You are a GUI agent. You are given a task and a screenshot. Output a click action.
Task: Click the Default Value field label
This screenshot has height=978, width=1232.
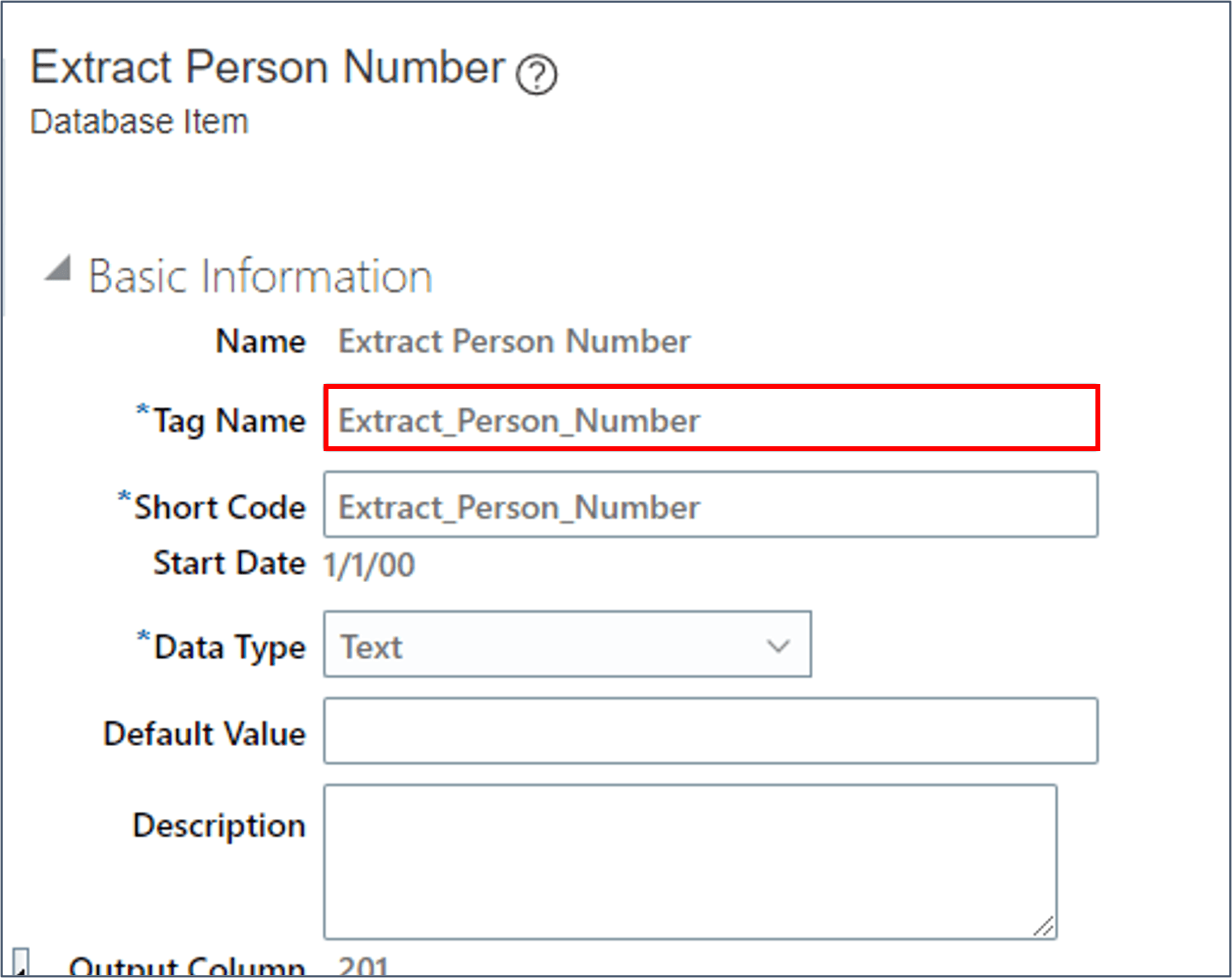tap(205, 733)
